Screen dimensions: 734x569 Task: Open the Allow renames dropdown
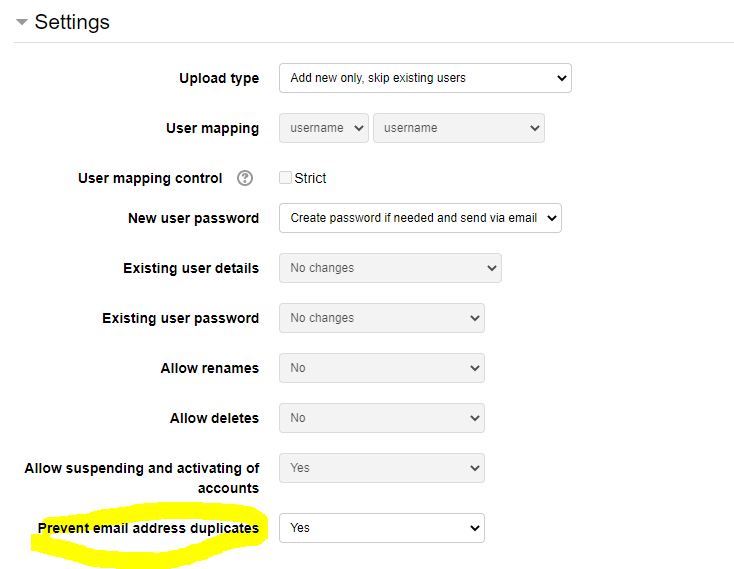click(x=382, y=368)
